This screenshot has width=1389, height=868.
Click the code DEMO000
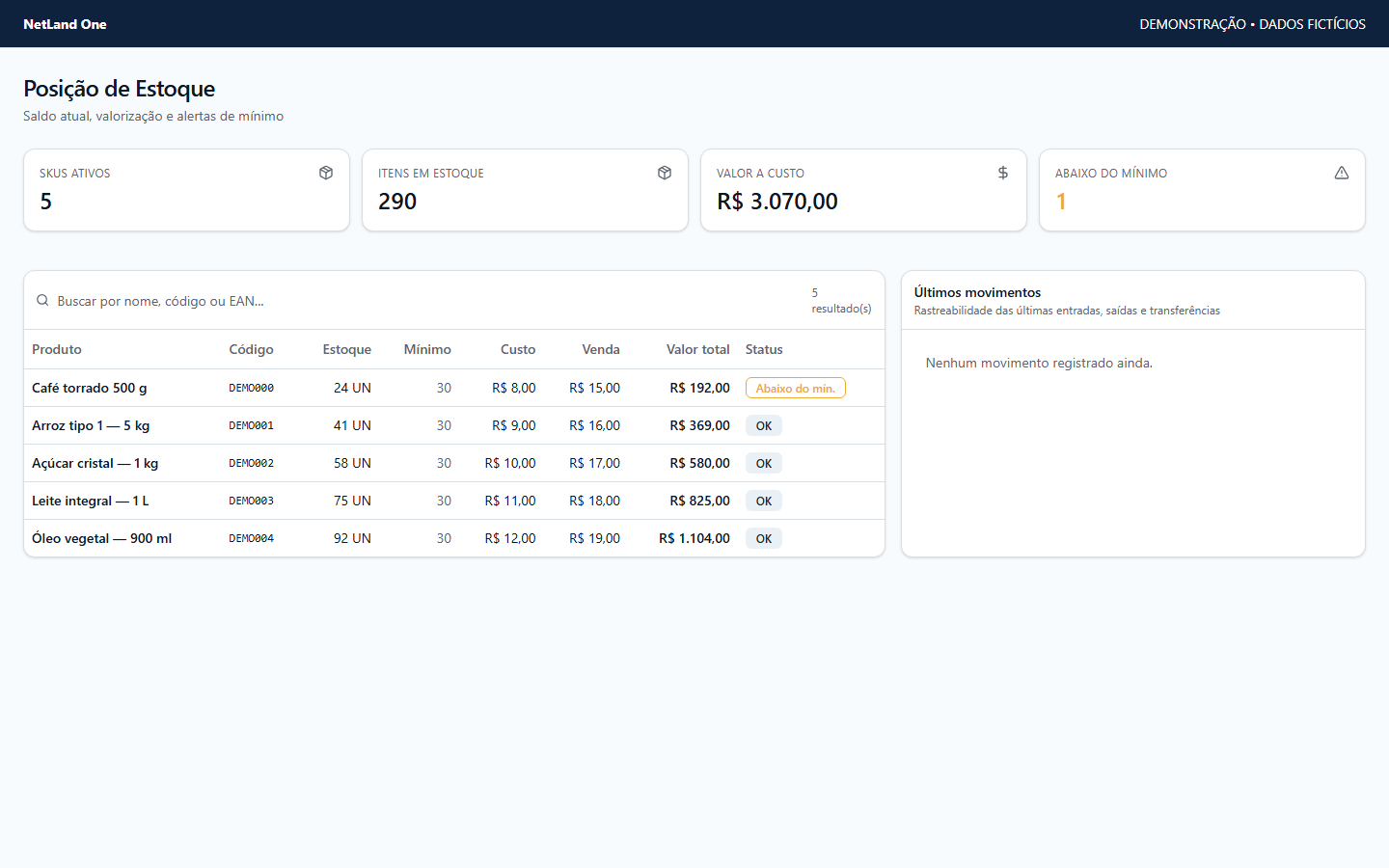(251, 388)
